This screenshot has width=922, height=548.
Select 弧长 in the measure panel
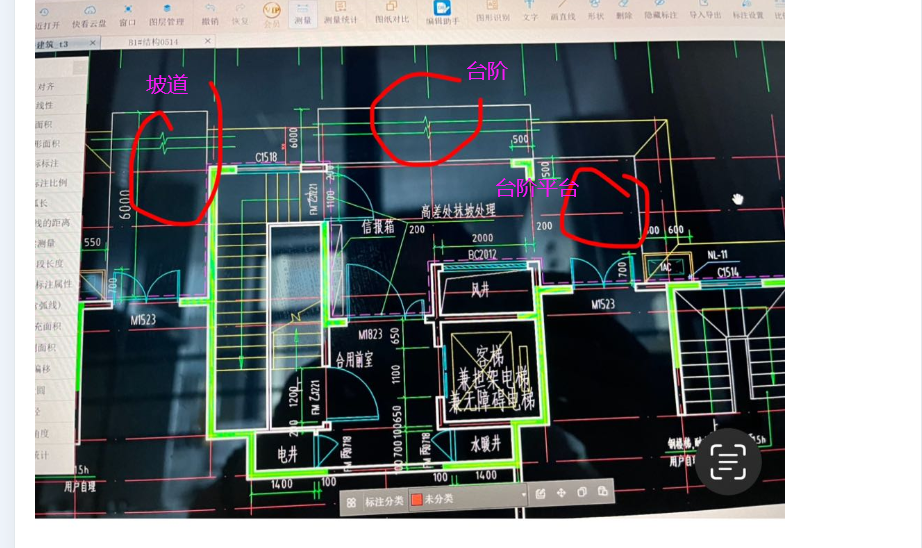coord(42,203)
